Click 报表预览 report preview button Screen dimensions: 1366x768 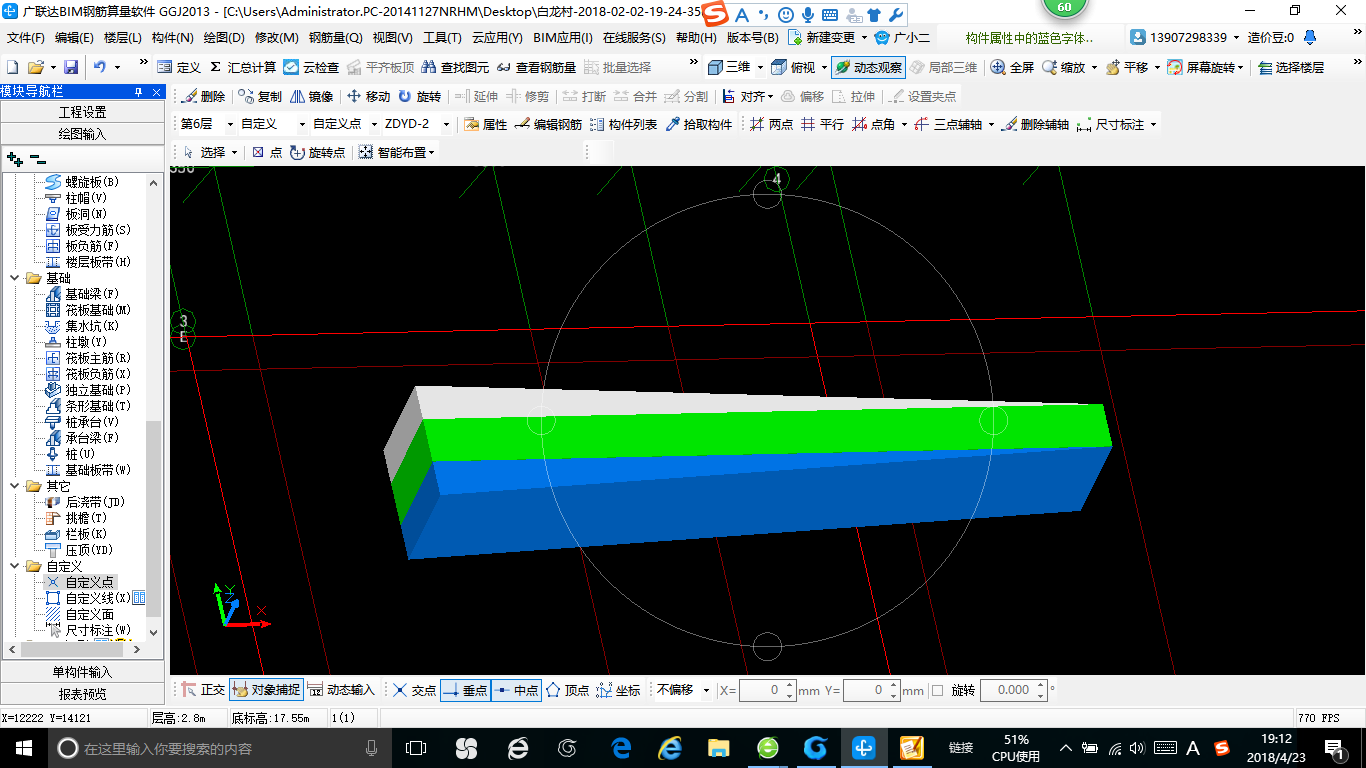(x=82, y=693)
